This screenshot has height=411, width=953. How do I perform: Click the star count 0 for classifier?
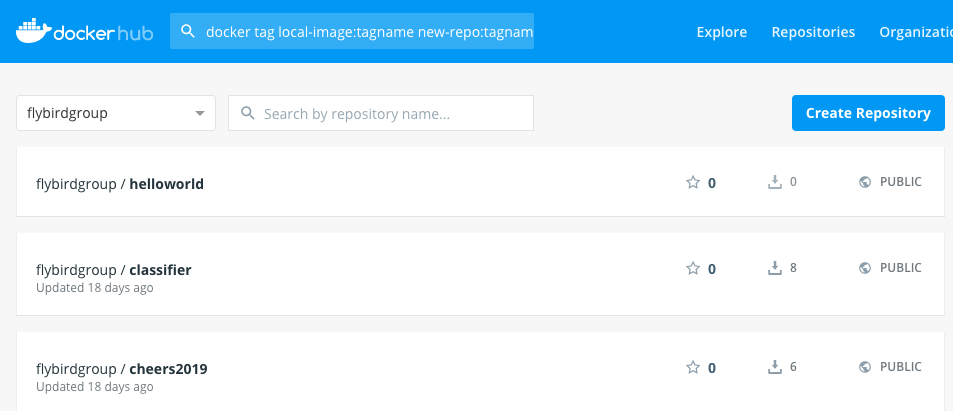tap(712, 269)
